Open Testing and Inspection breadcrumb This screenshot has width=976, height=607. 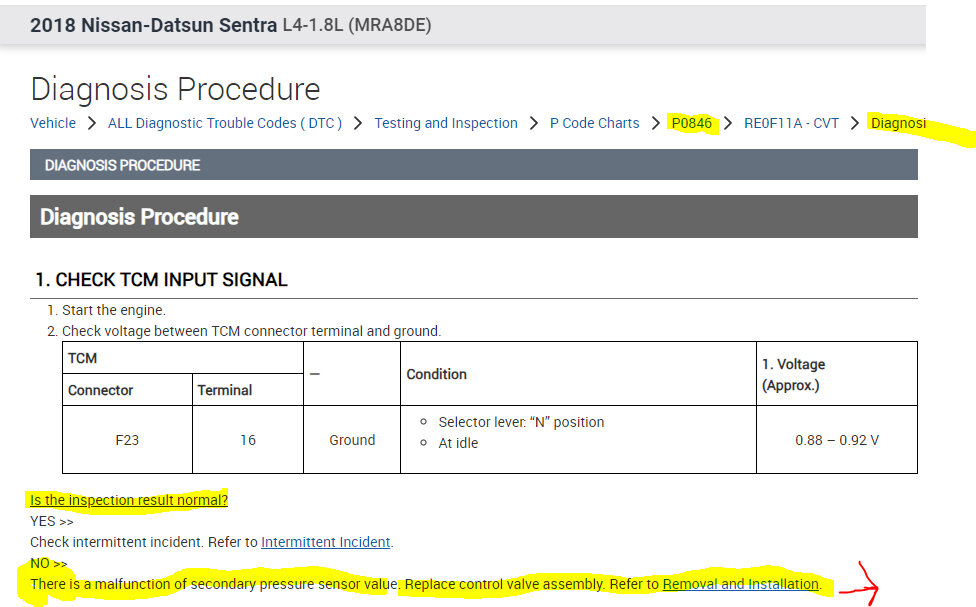446,123
